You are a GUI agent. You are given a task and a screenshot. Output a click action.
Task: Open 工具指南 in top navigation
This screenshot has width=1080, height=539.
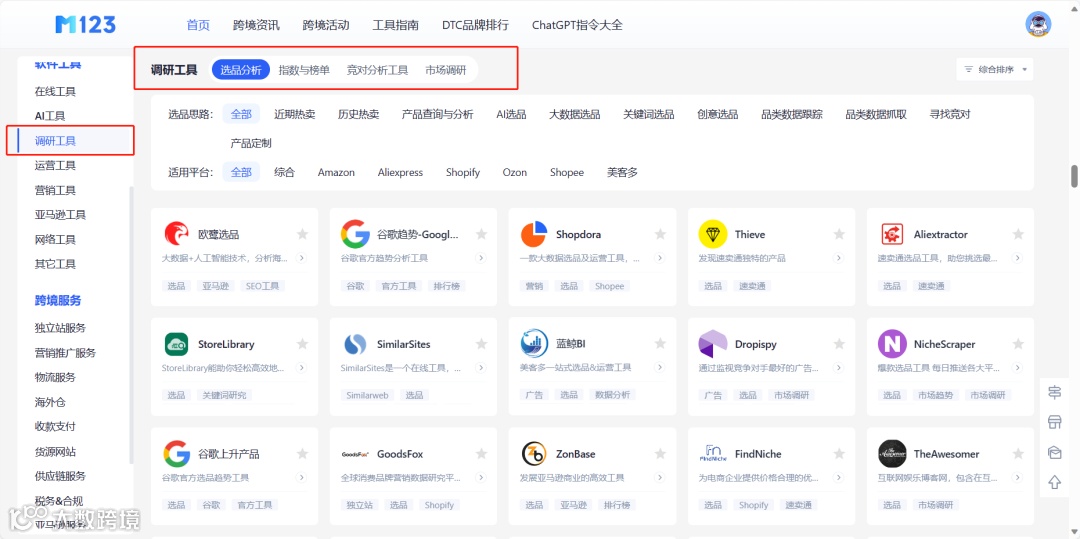point(395,25)
